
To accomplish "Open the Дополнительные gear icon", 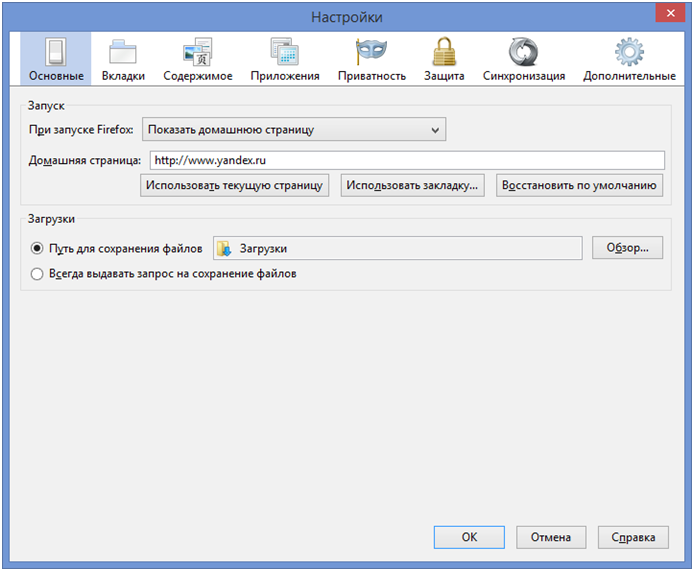I will 629,52.
